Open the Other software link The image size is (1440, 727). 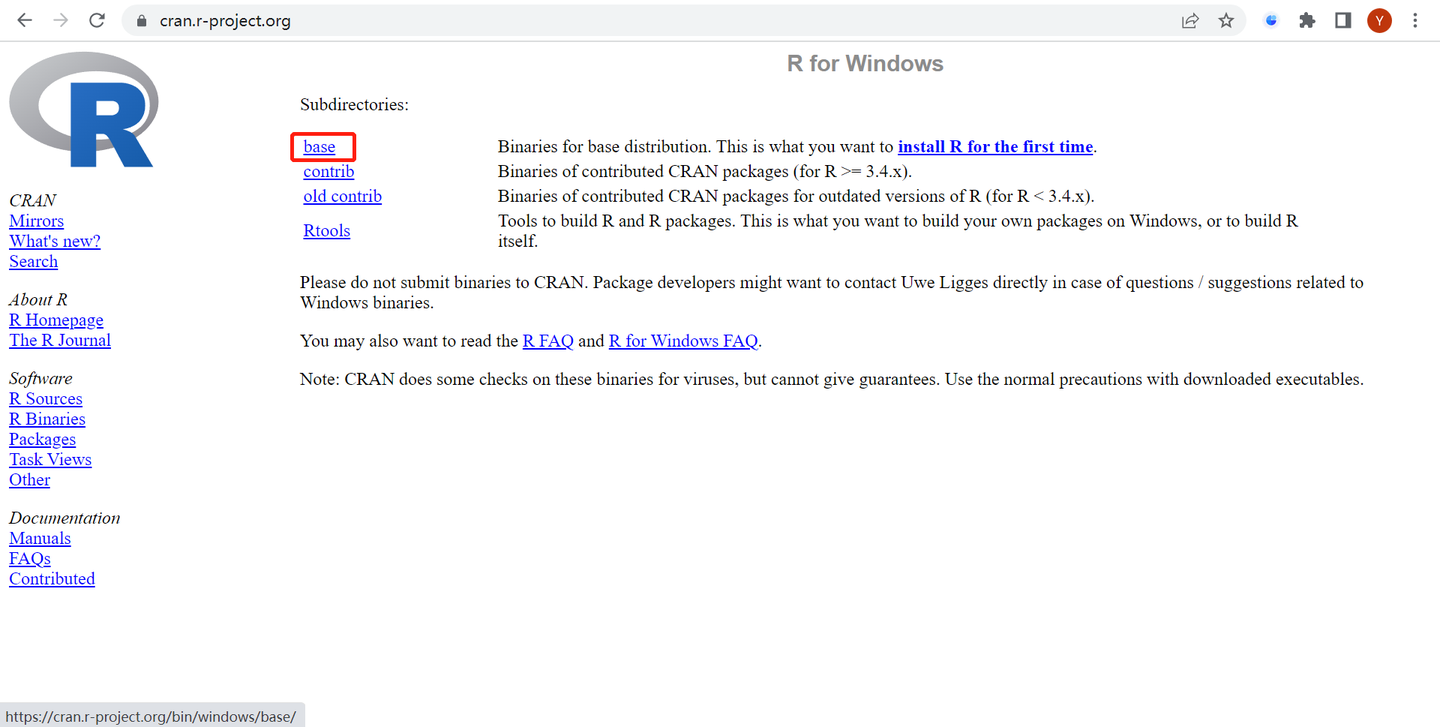click(29, 480)
